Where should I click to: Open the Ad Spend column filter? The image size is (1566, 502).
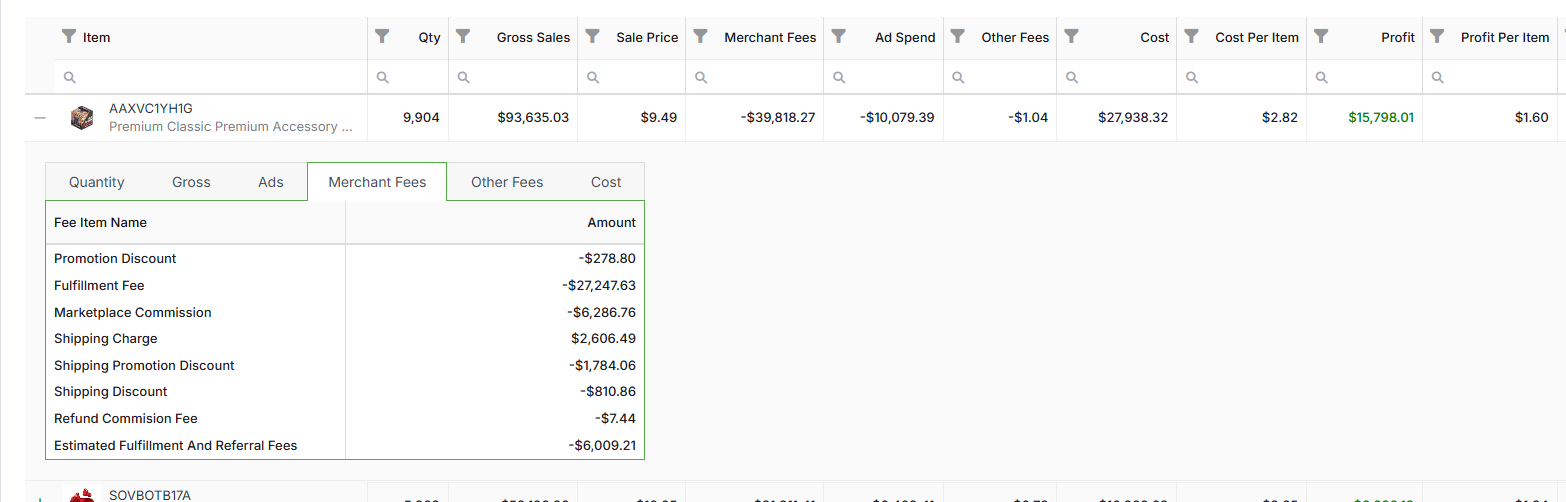coord(839,37)
